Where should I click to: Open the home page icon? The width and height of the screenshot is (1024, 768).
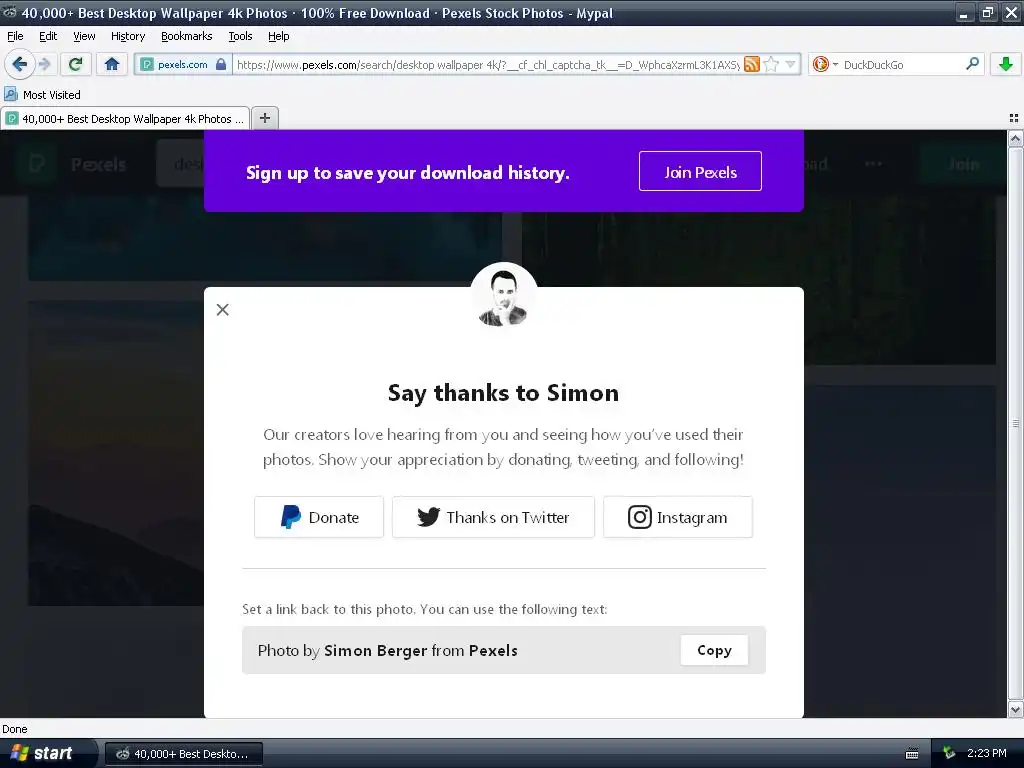(112, 64)
